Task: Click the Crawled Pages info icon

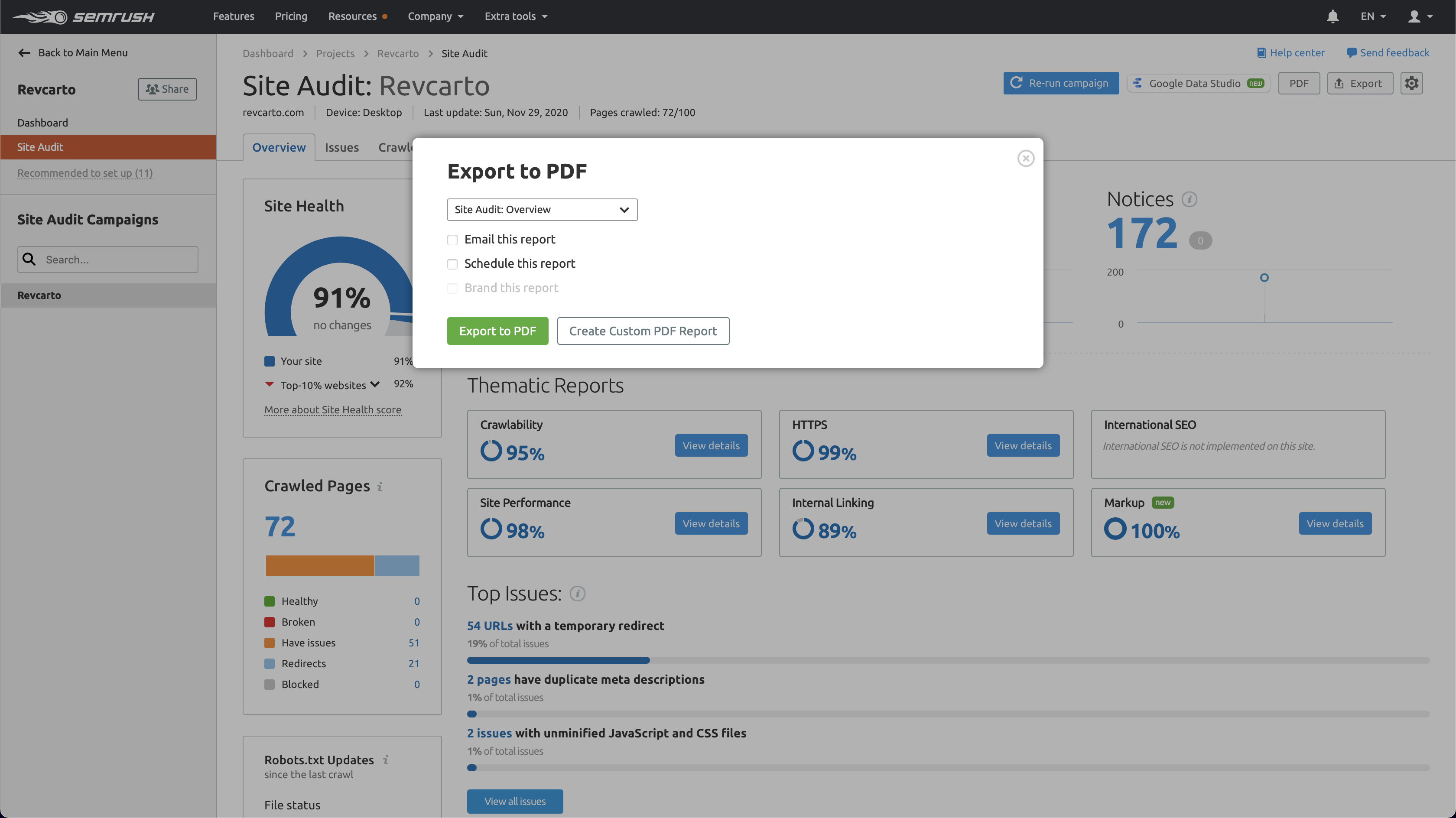Action: (x=380, y=486)
